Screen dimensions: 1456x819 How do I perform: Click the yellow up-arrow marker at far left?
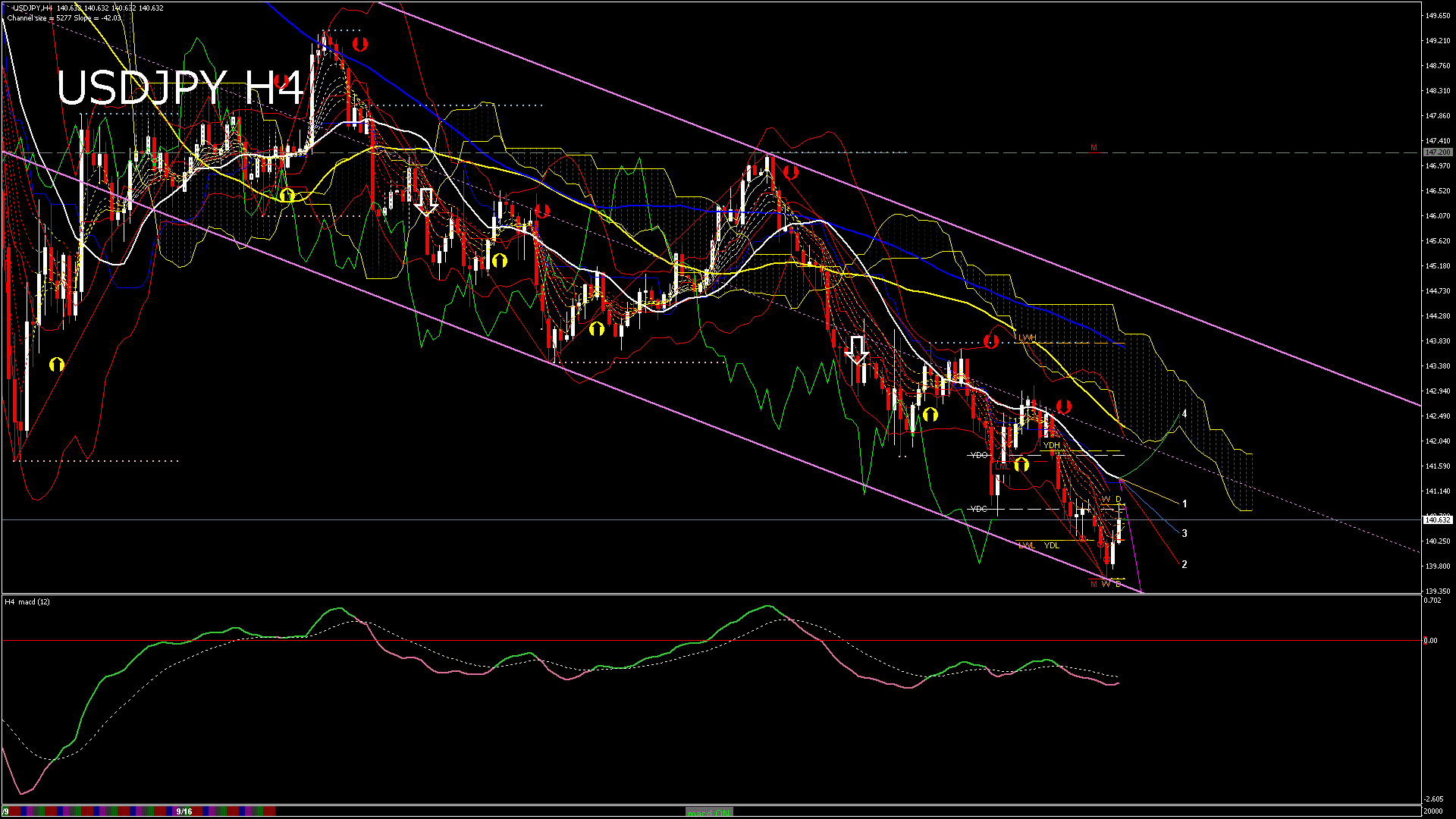[57, 365]
